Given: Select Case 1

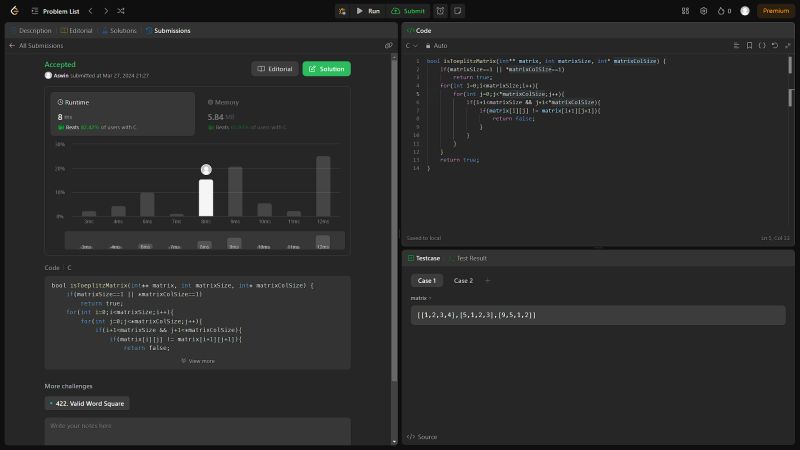Looking at the screenshot, I should tap(427, 281).
